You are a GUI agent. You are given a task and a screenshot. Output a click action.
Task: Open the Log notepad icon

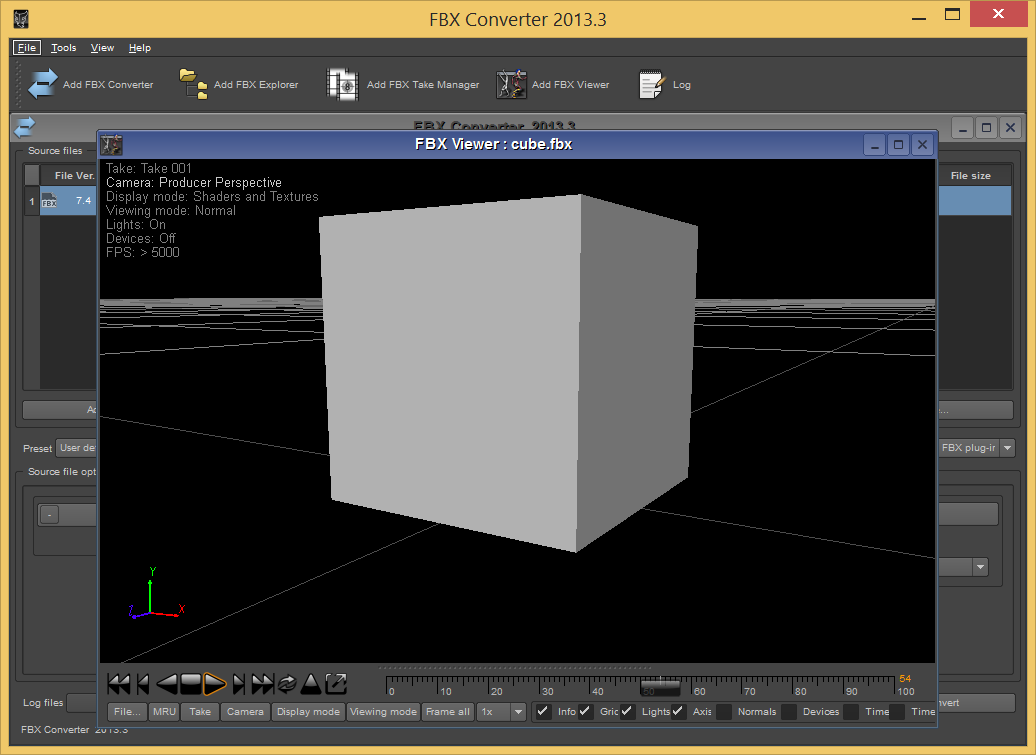point(651,85)
